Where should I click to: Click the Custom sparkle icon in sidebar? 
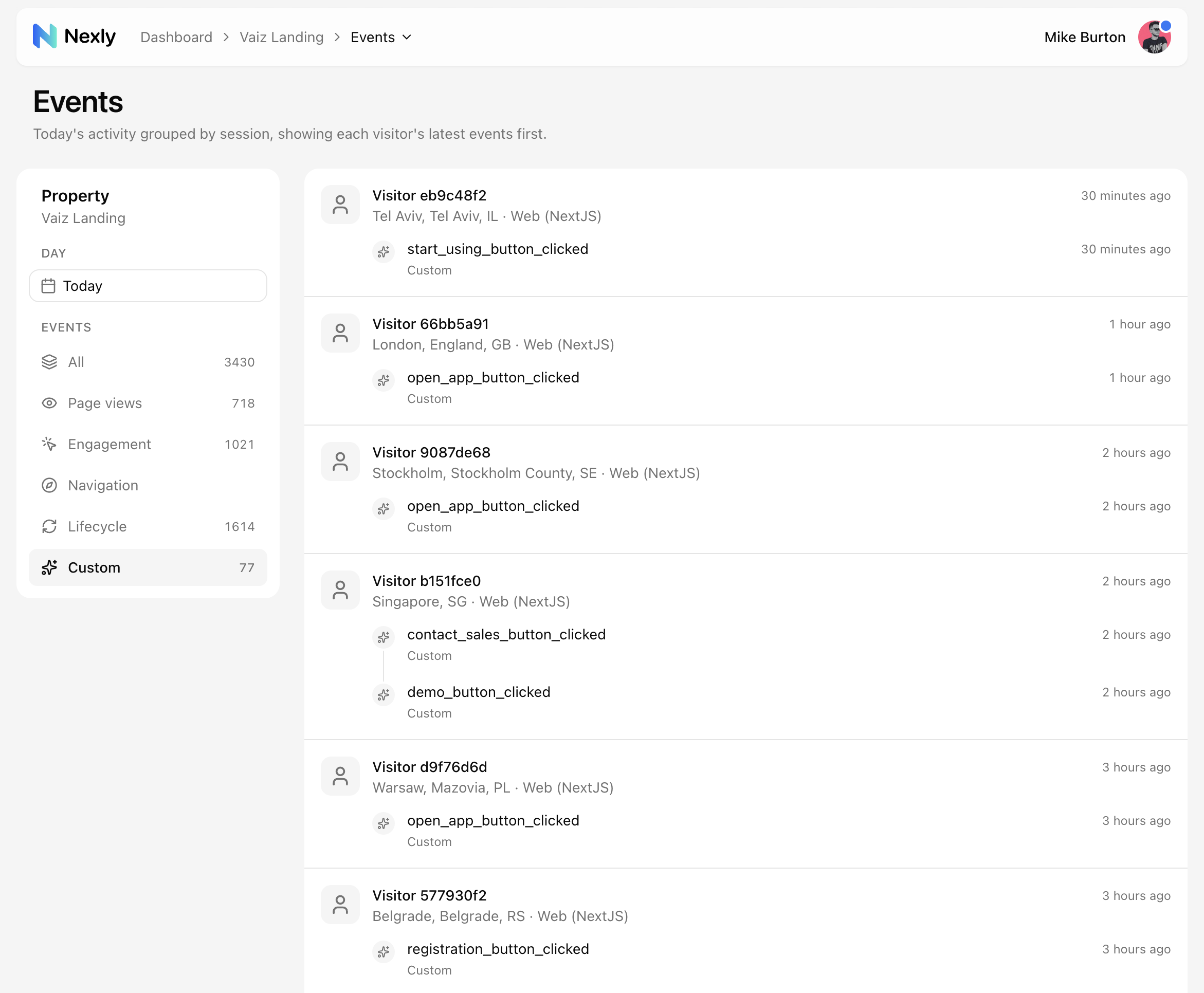click(49, 567)
